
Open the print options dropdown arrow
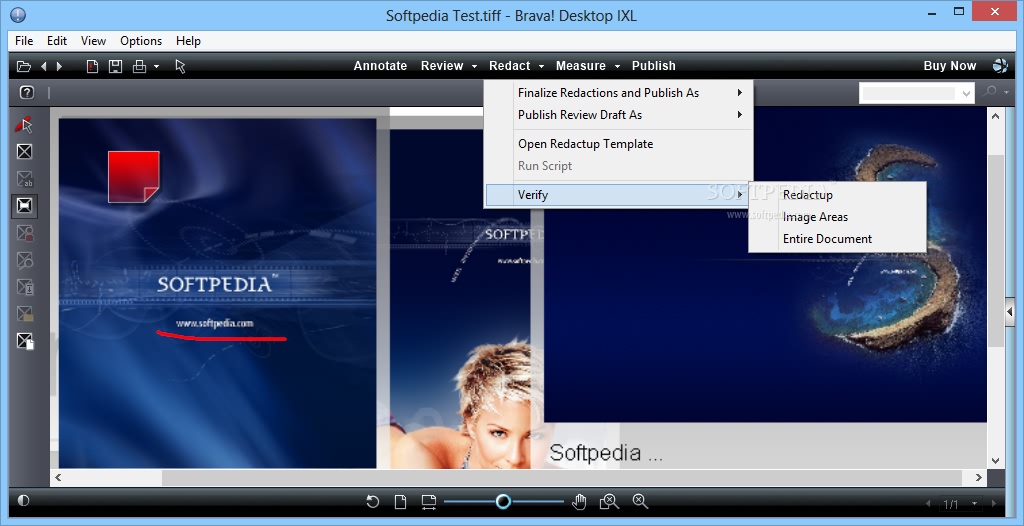pos(156,66)
